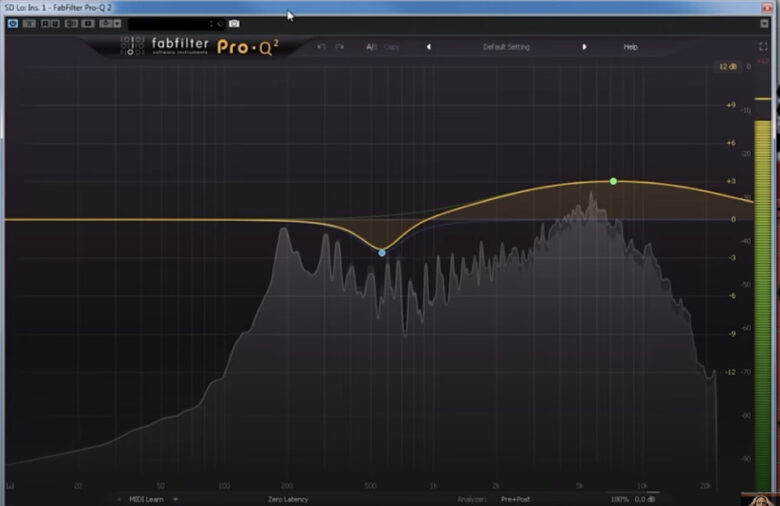Click the 0.0 dB output gain value
The width and height of the screenshot is (780, 506).
[645, 499]
